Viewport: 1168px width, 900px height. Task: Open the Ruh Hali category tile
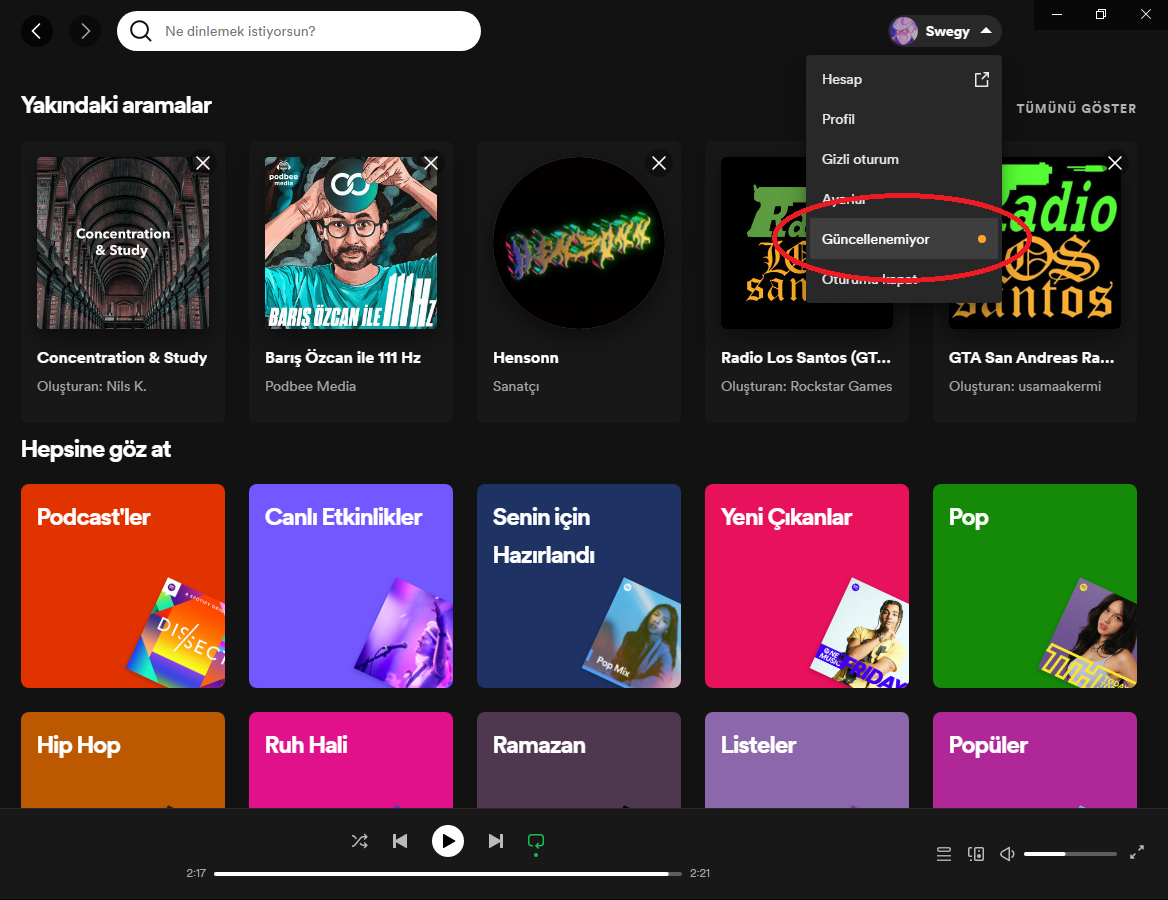coord(351,760)
